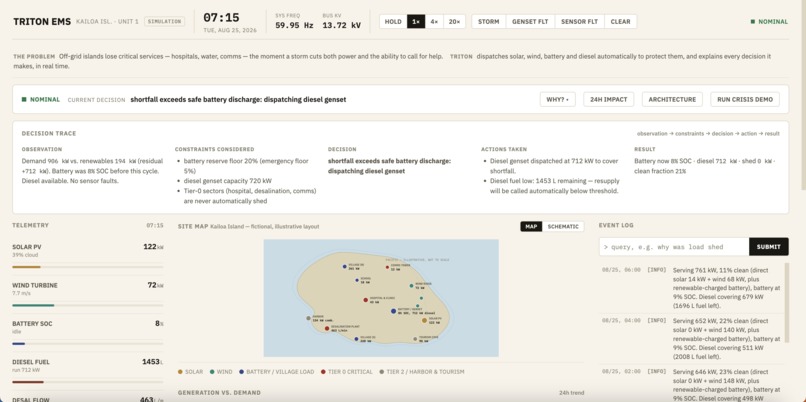
Task: Click the 13.72 kV bus voltage value
Action: (x=341, y=25)
